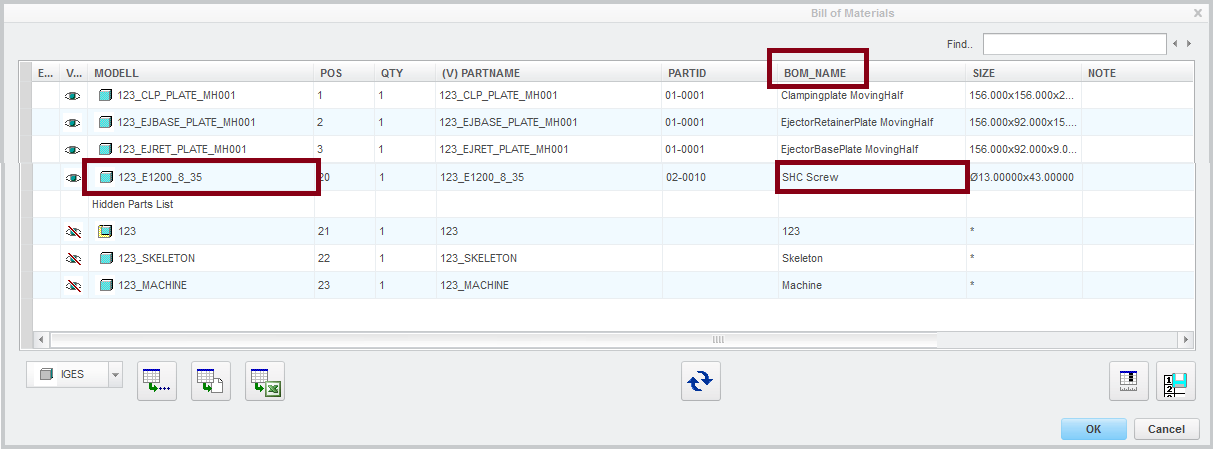
Task: Show hidden 123_MACHINE via crossed eye
Action: 73,285
